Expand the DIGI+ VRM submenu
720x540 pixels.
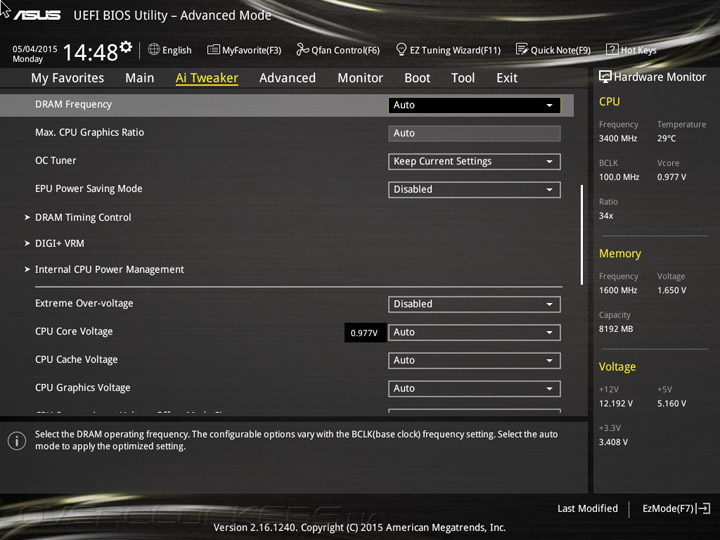(60, 243)
